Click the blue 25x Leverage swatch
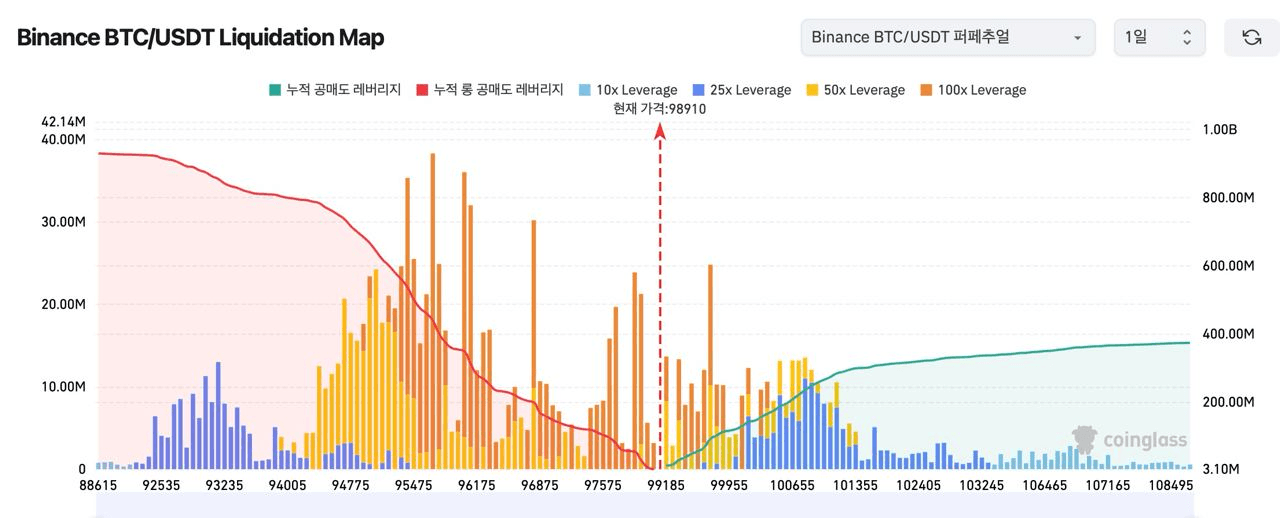 (699, 90)
